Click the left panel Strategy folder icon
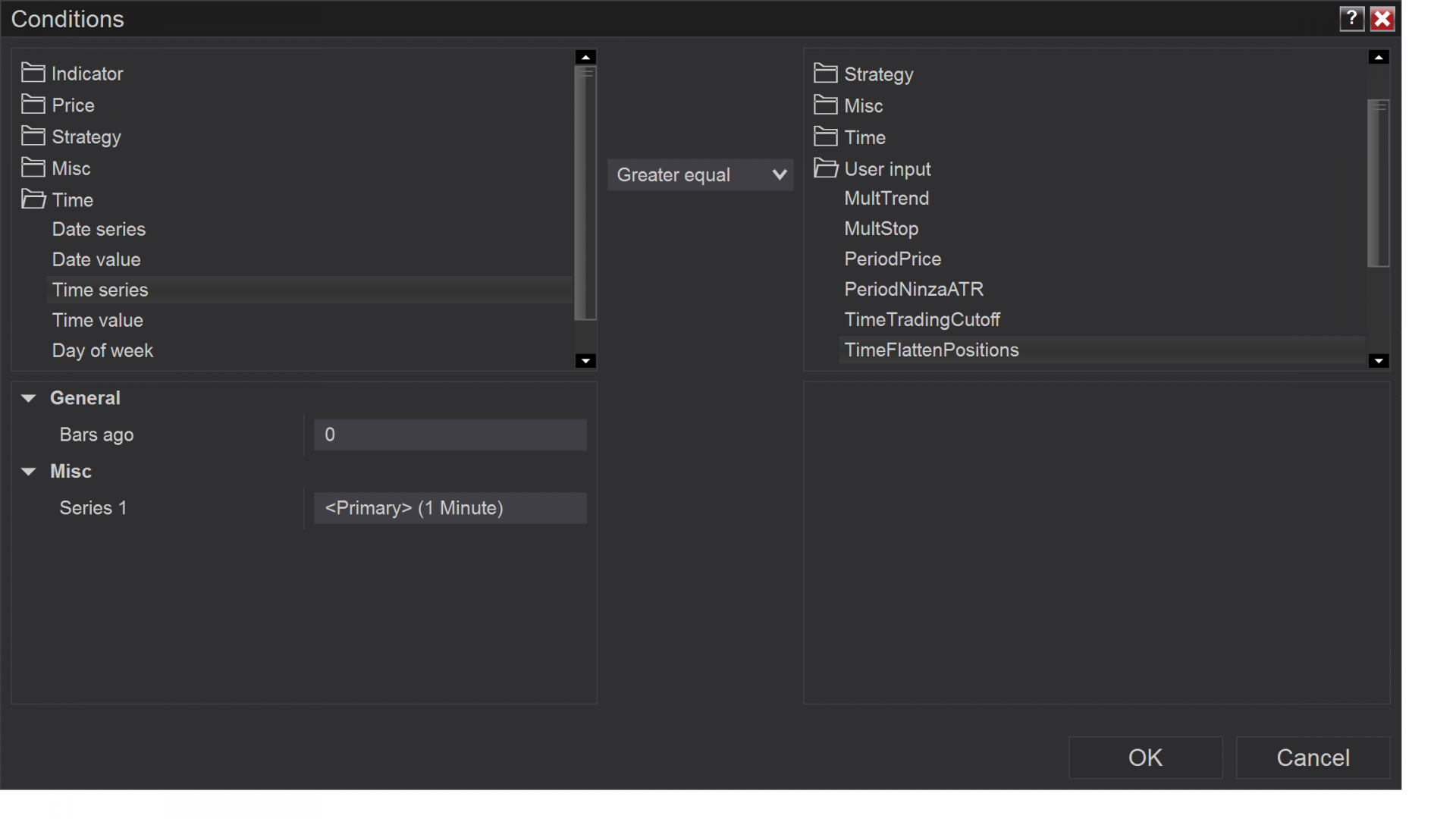This screenshot has height=819, width=1456. click(x=33, y=136)
